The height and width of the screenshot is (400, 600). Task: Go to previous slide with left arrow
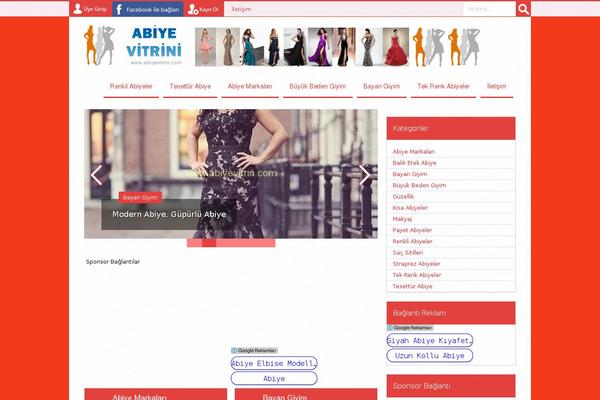96,175
